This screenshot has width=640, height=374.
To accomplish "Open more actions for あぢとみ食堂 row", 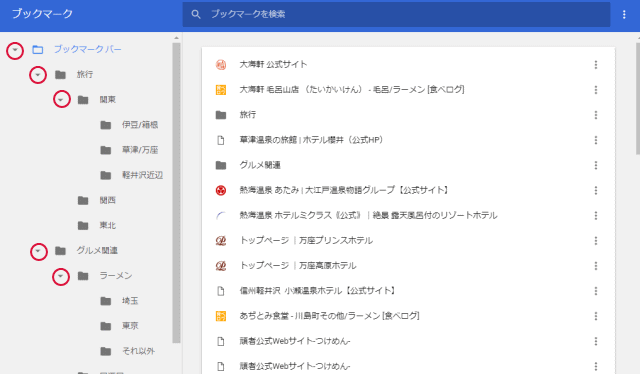I will [x=596, y=316].
